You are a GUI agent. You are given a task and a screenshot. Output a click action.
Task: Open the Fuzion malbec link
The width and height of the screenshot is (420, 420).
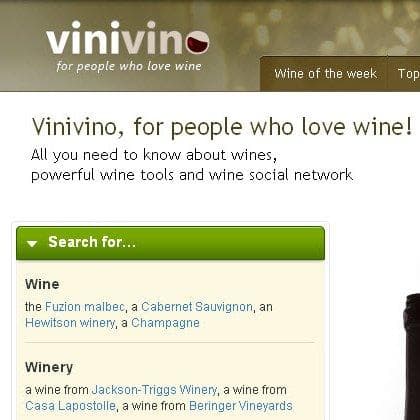click(85, 307)
